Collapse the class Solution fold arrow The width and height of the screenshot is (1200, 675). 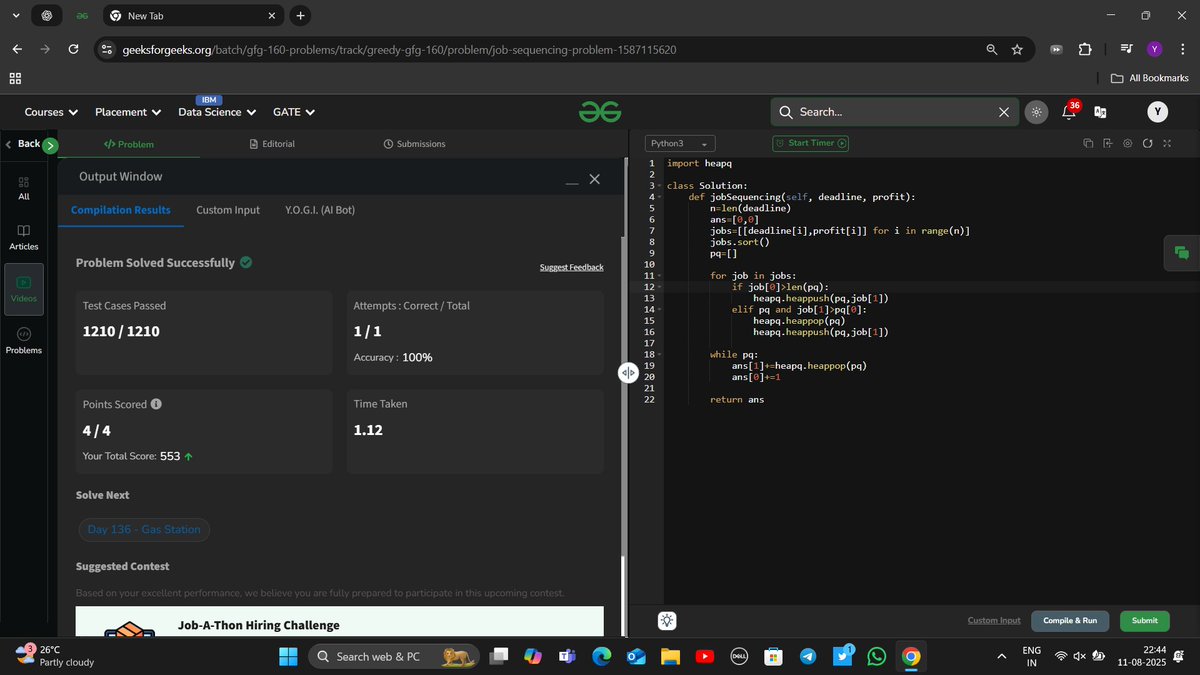pos(659,186)
